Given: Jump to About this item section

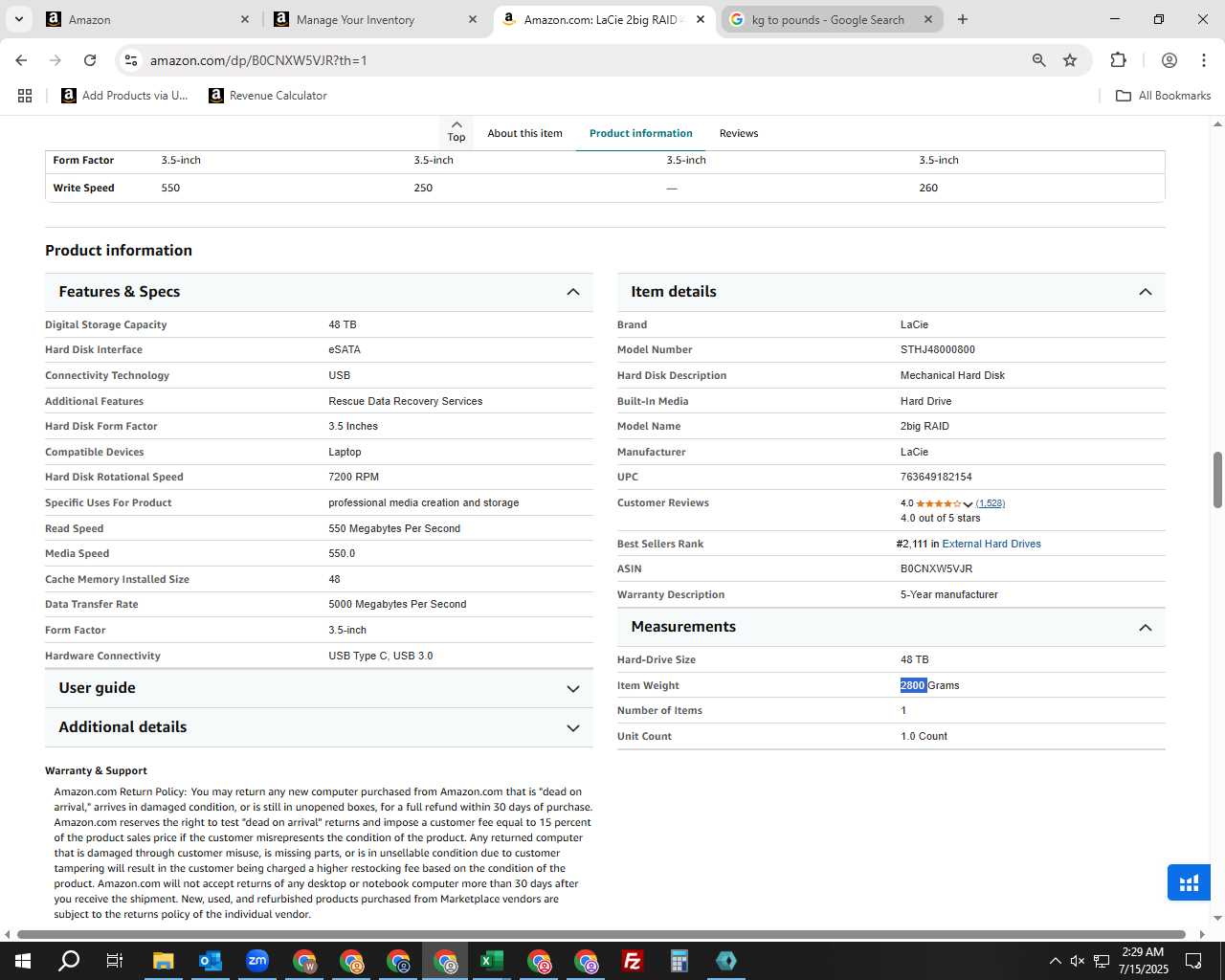Looking at the screenshot, I should (524, 133).
